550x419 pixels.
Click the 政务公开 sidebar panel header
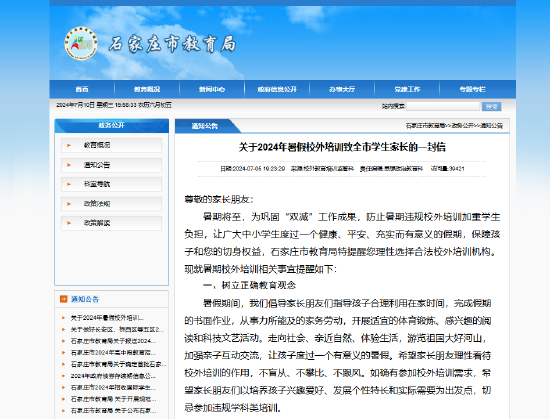click(112, 126)
